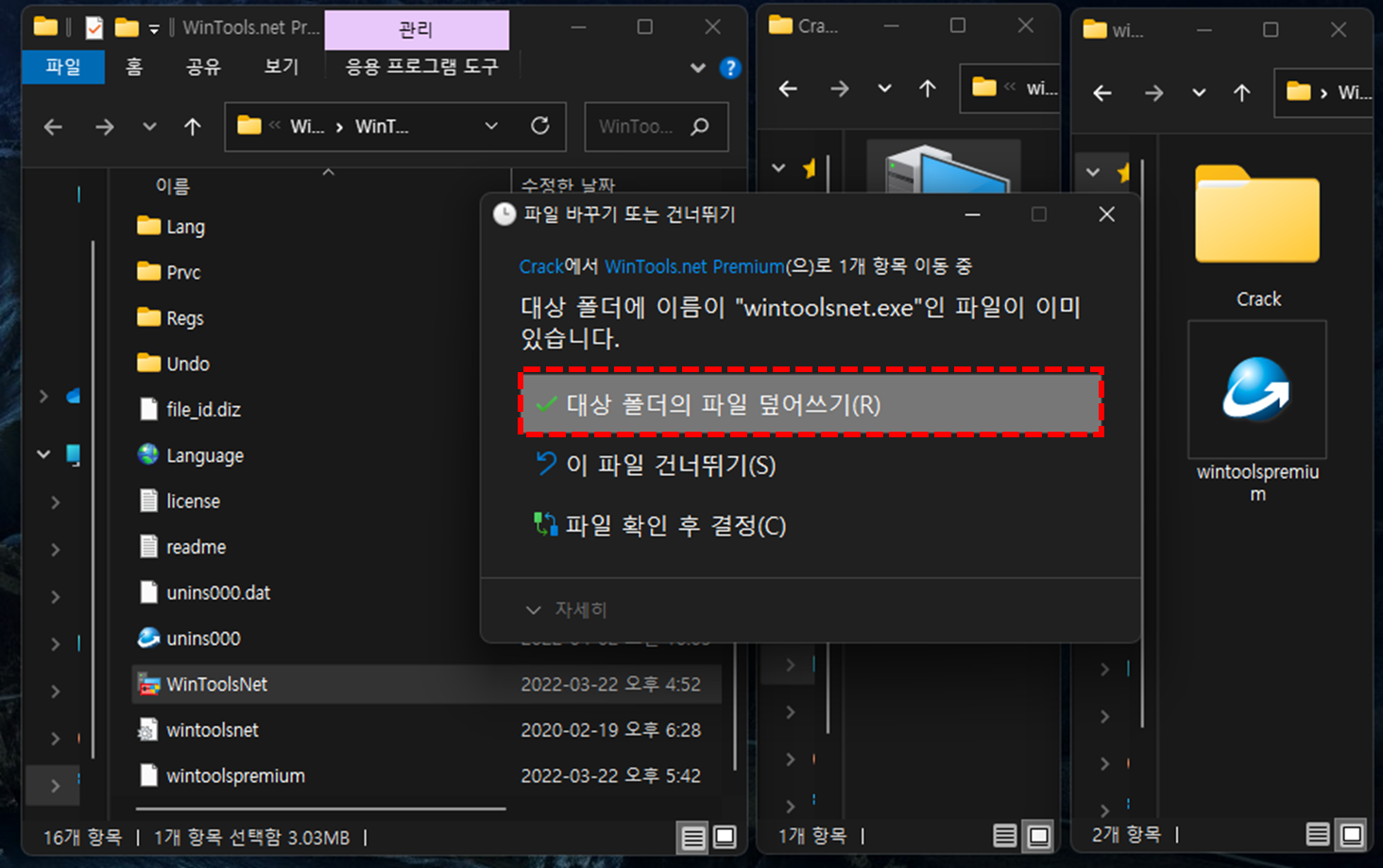Select the lowercase wintoolsnet settings file

[x=198, y=730]
